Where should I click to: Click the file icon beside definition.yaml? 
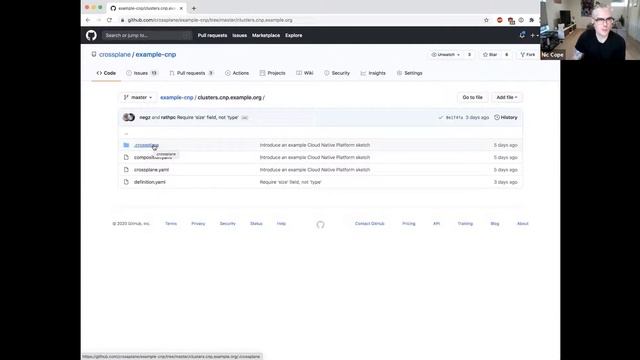tap(126, 182)
